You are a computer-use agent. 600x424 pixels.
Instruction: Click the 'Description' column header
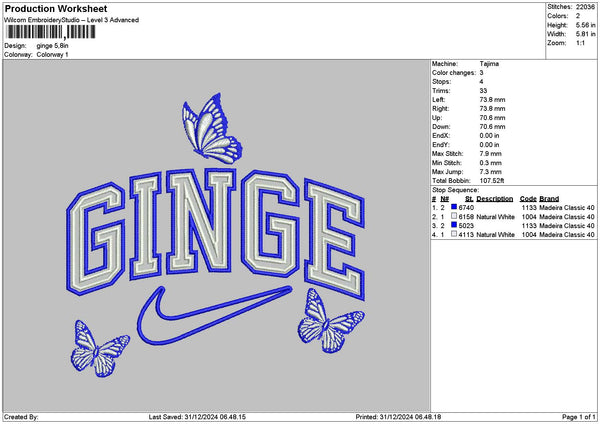(495, 199)
